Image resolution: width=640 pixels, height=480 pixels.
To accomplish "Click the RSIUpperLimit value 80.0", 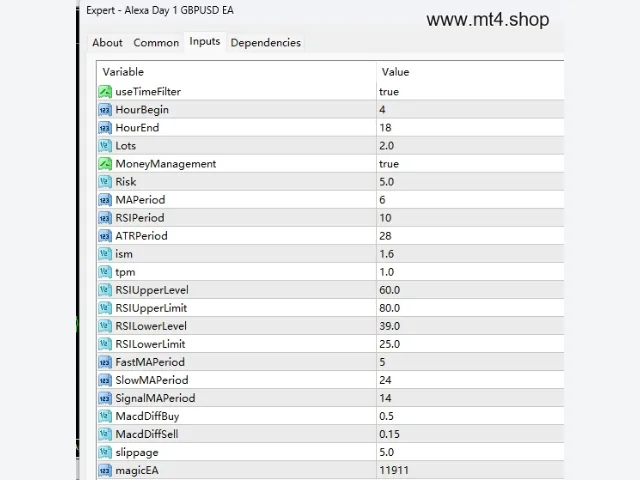I will 389,308.
